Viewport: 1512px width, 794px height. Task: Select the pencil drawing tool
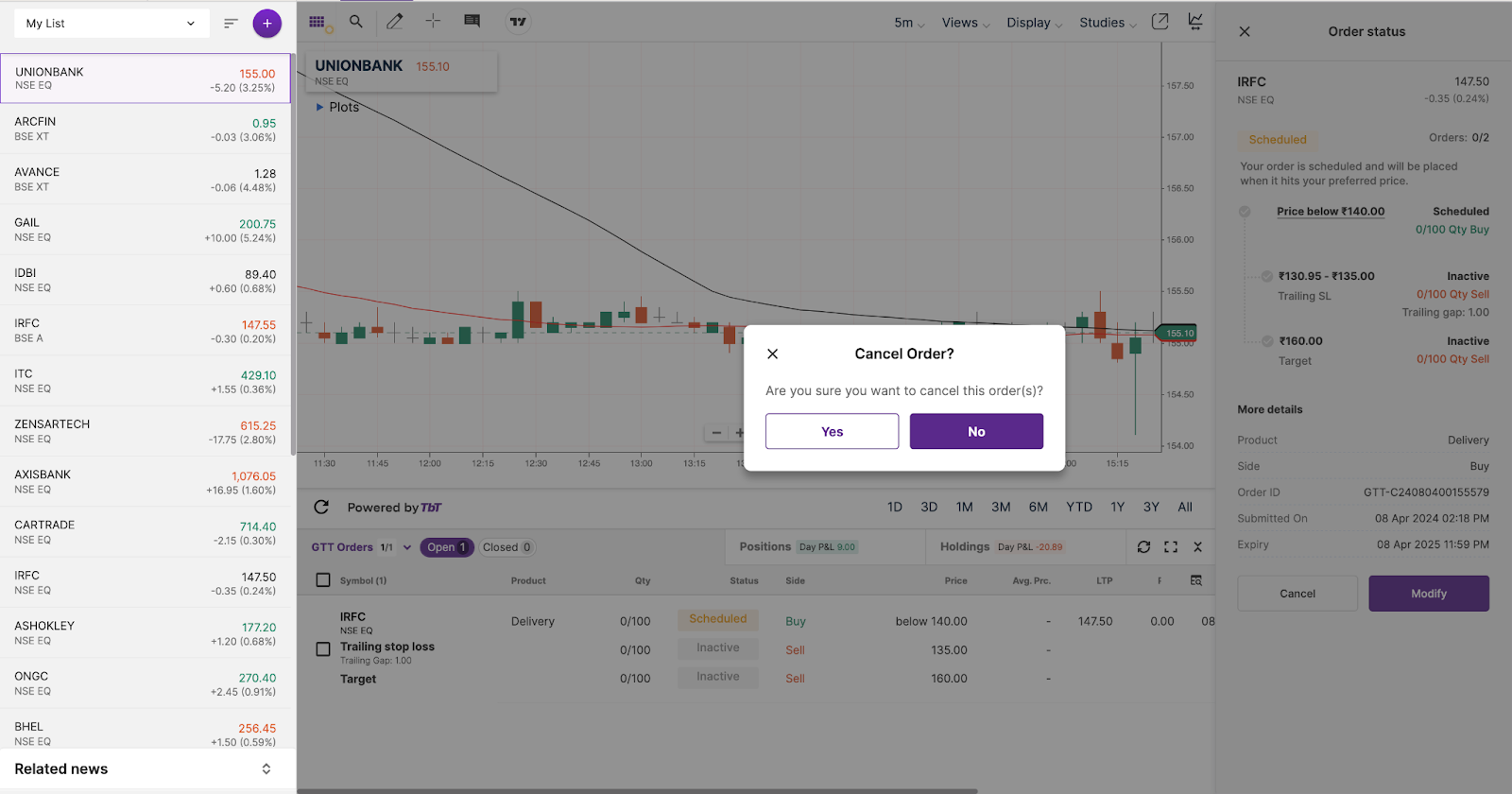coord(395,22)
